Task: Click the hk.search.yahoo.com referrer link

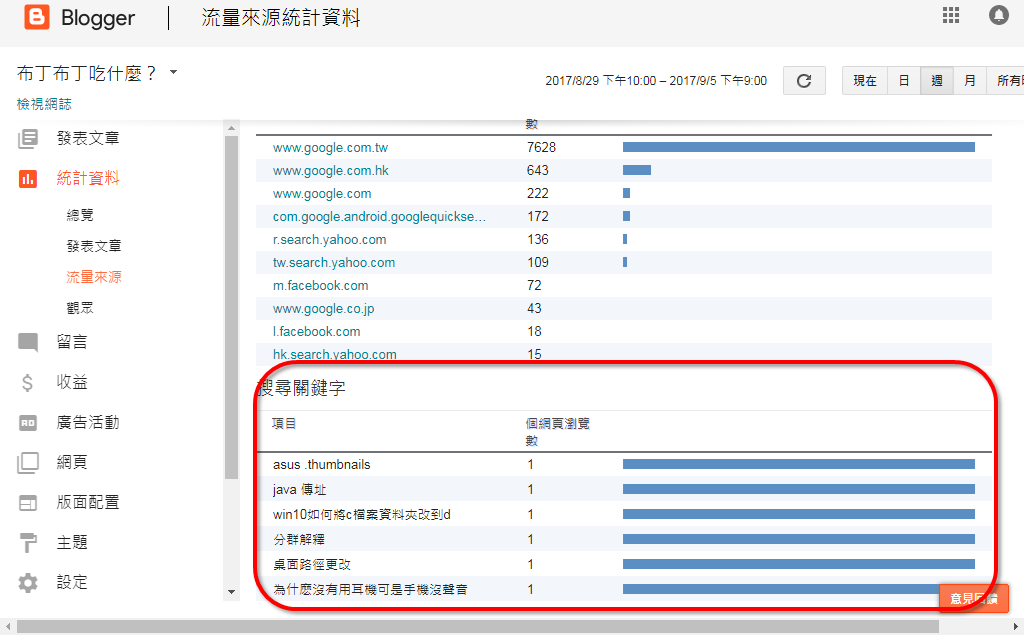Action: click(334, 354)
